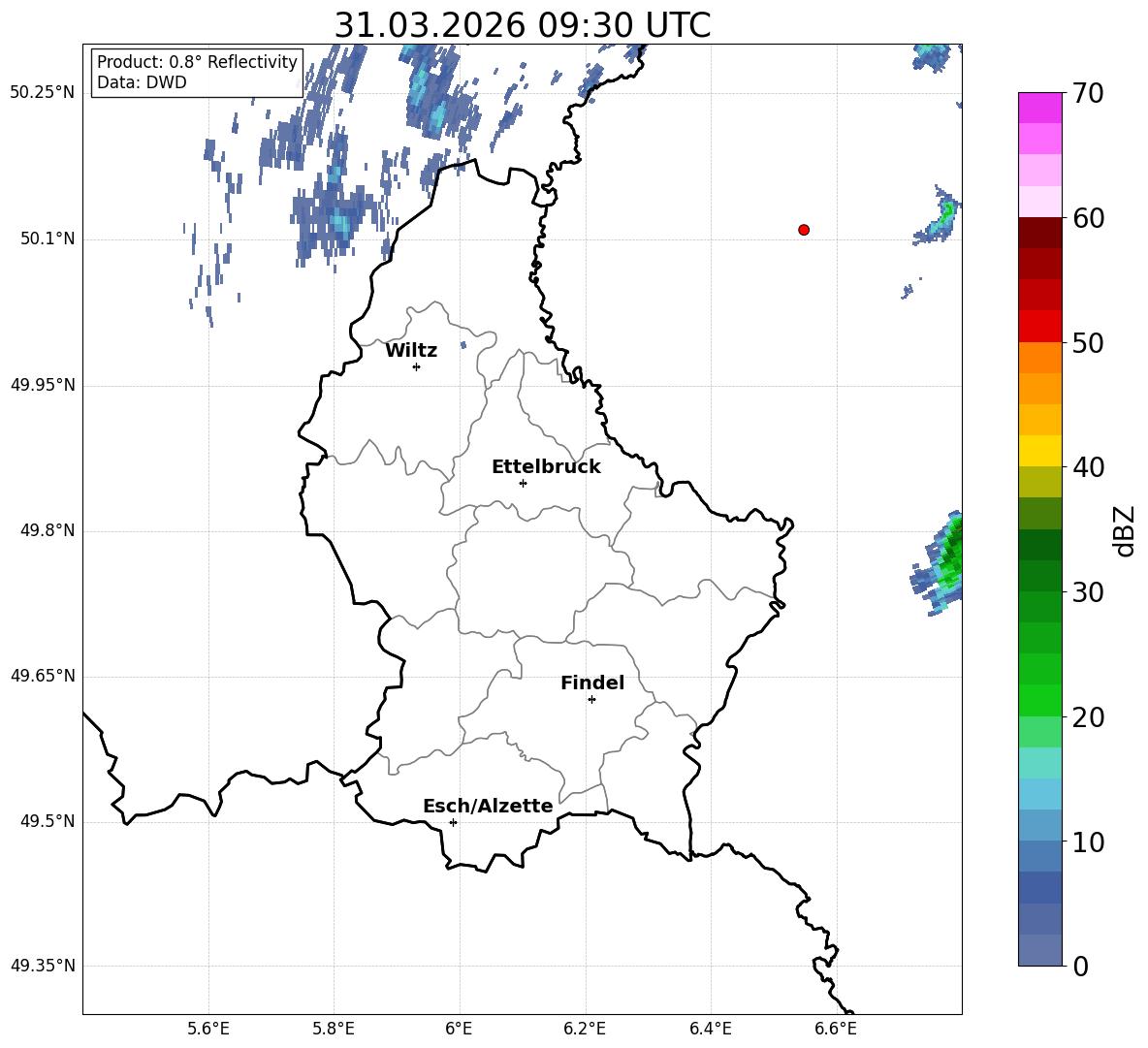
Task: Click the Esch/Alzette station cross marker
Action: click(x=453, y=822)
